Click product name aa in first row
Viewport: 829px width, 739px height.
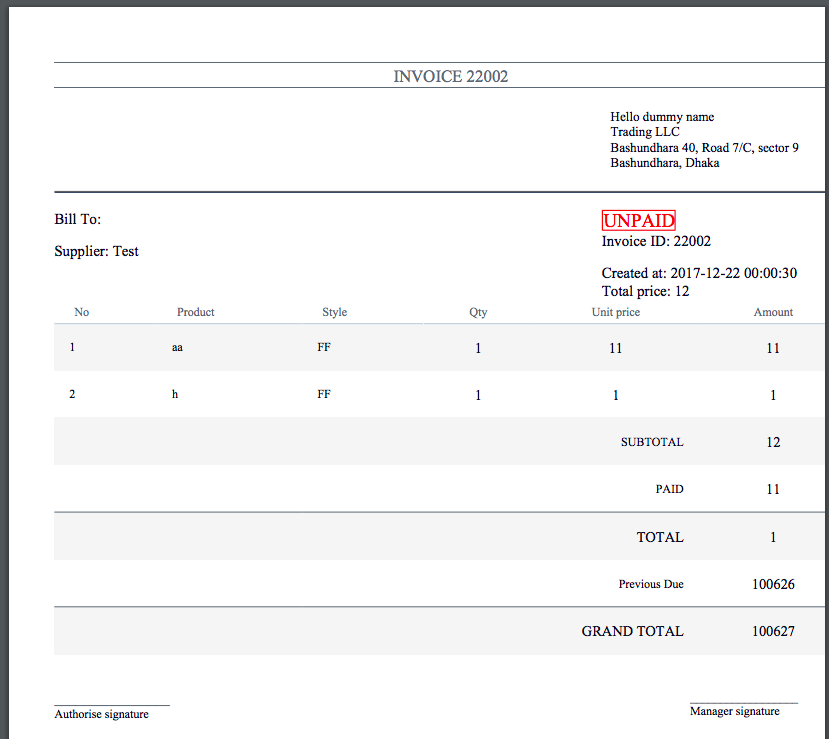[x=178, y=348]
